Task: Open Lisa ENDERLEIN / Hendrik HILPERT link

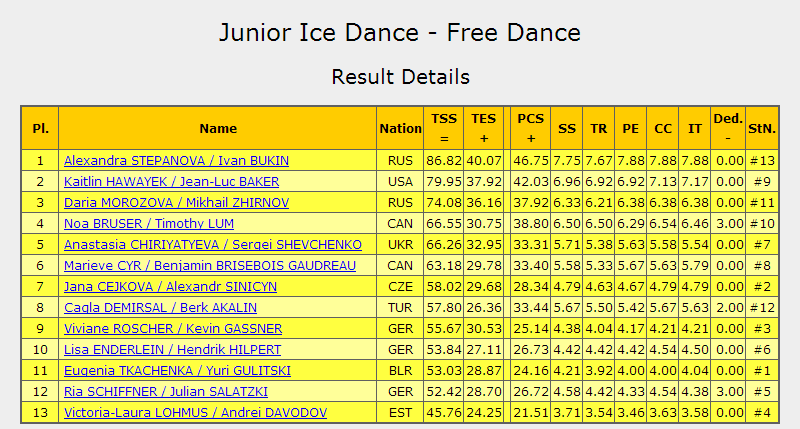Action: click(172, 349)
